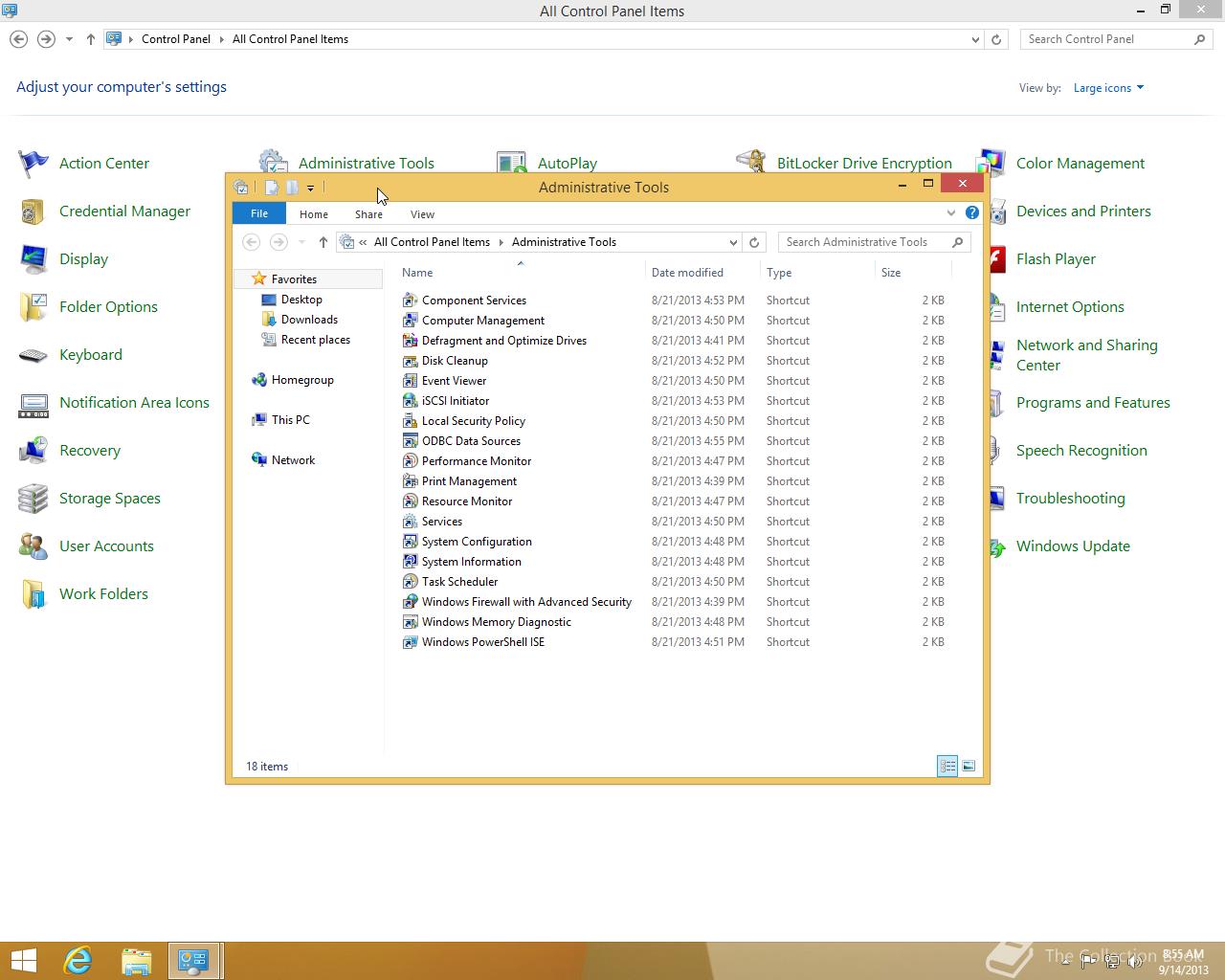
Task: Open the File menu tab
Action: point(259,213)
